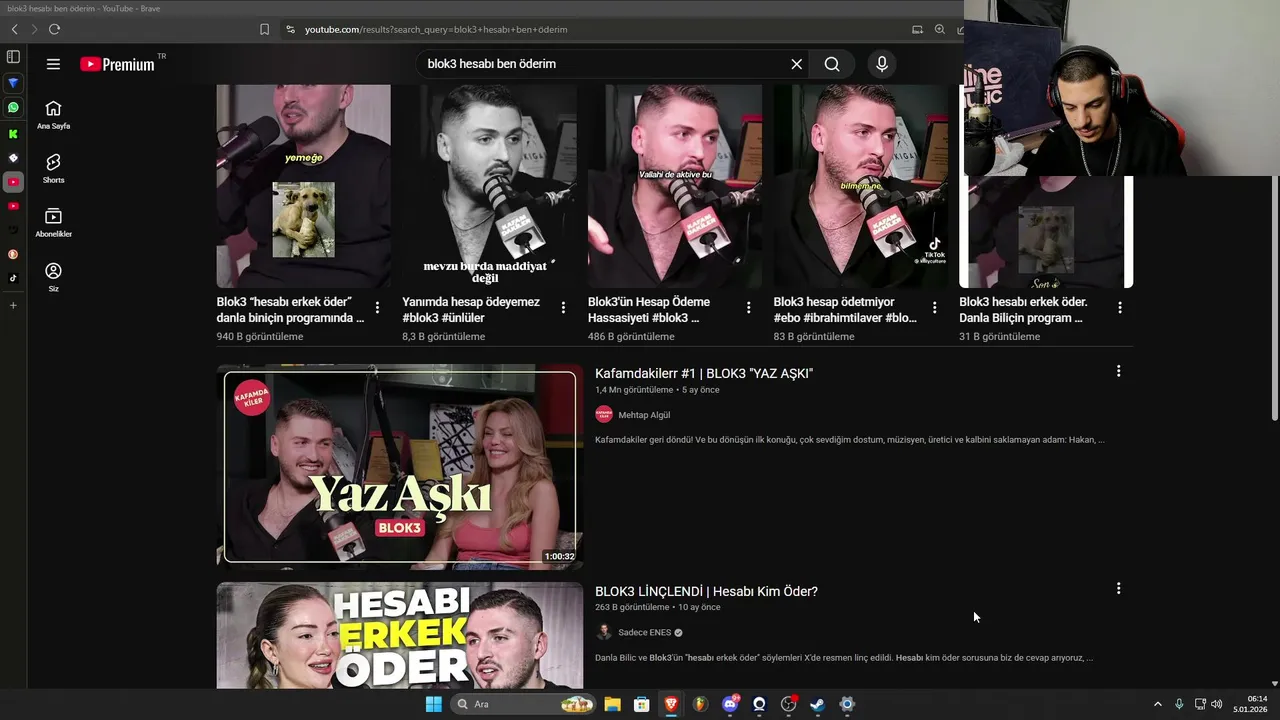The image size is (1280, 720).
Task: Open Abonelikler in the sidebar
Action: (53, 223)
